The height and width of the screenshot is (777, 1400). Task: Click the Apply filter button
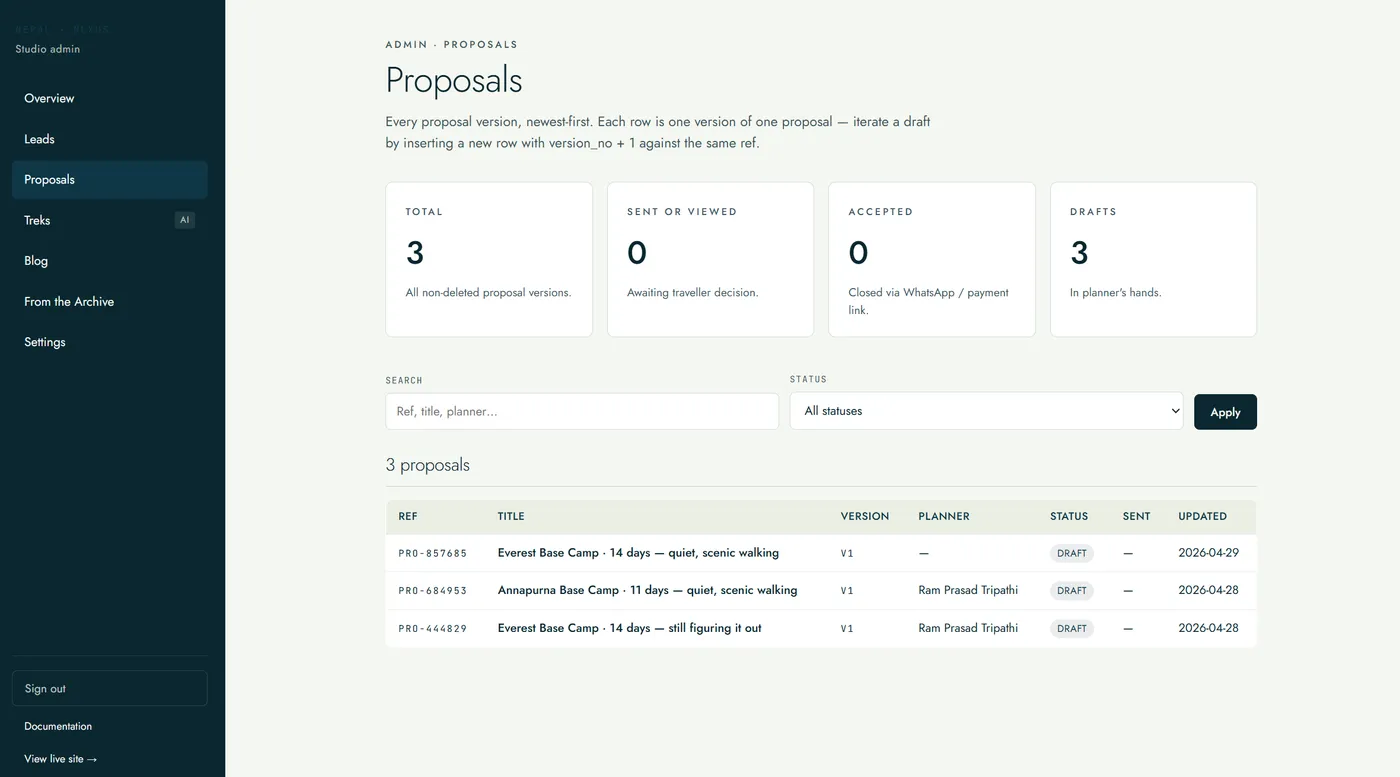tap(1225, 412)
